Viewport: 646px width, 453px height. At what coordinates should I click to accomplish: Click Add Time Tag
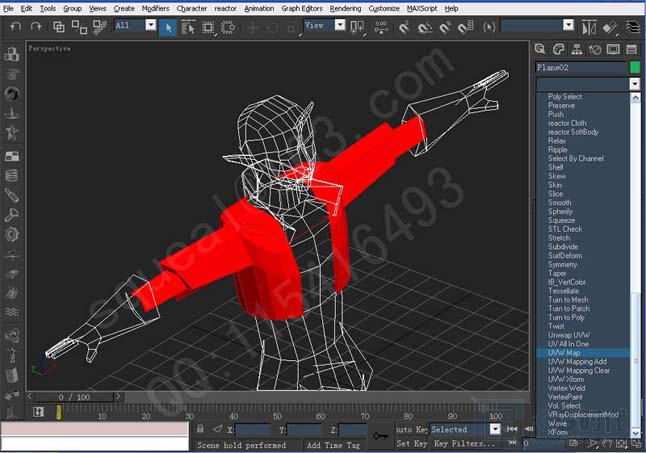(x=333, y=445)
